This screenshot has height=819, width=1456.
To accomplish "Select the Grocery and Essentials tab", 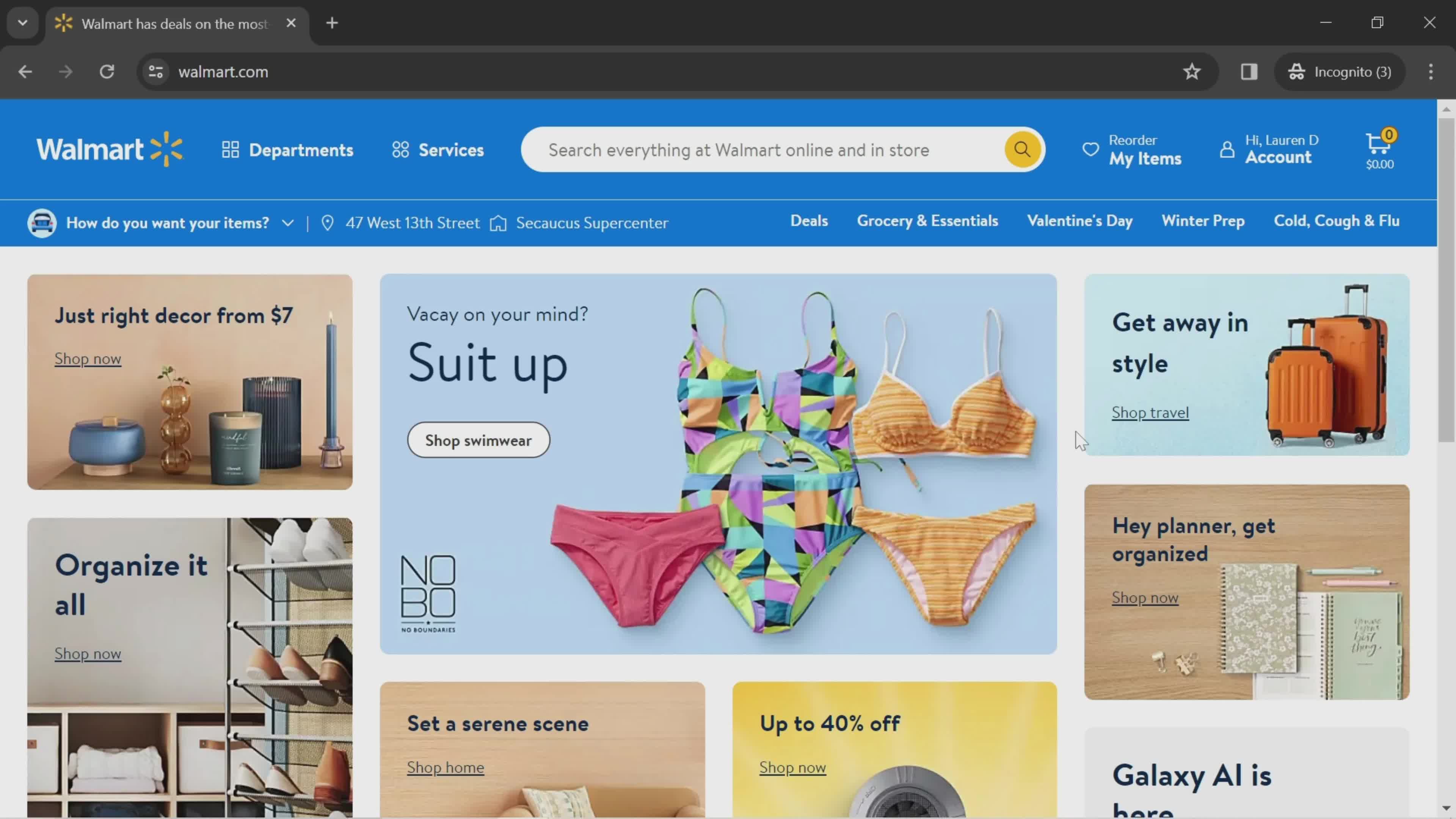I will (927, 221).
